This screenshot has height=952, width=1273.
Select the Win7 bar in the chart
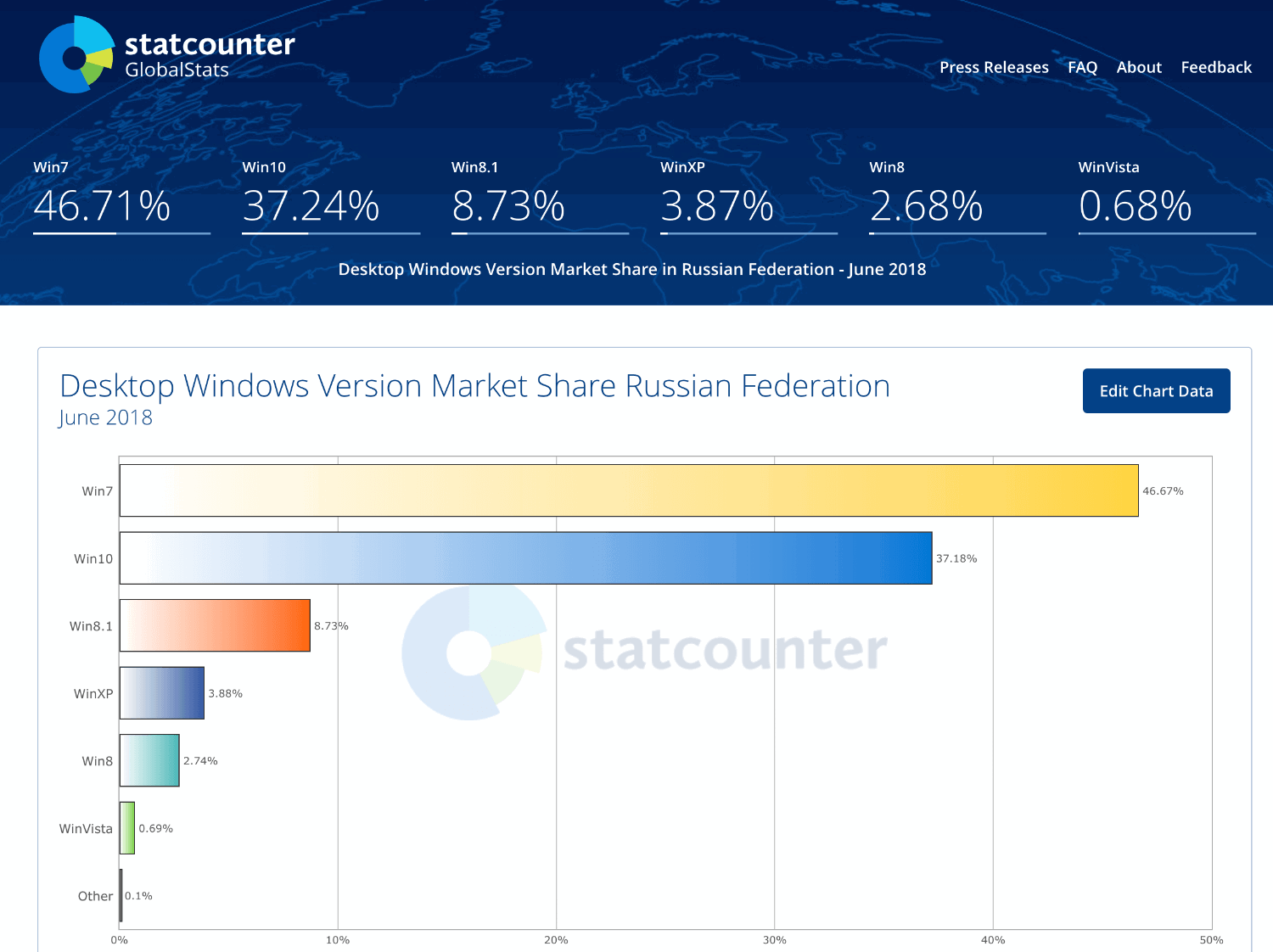[x=628, y=490]
